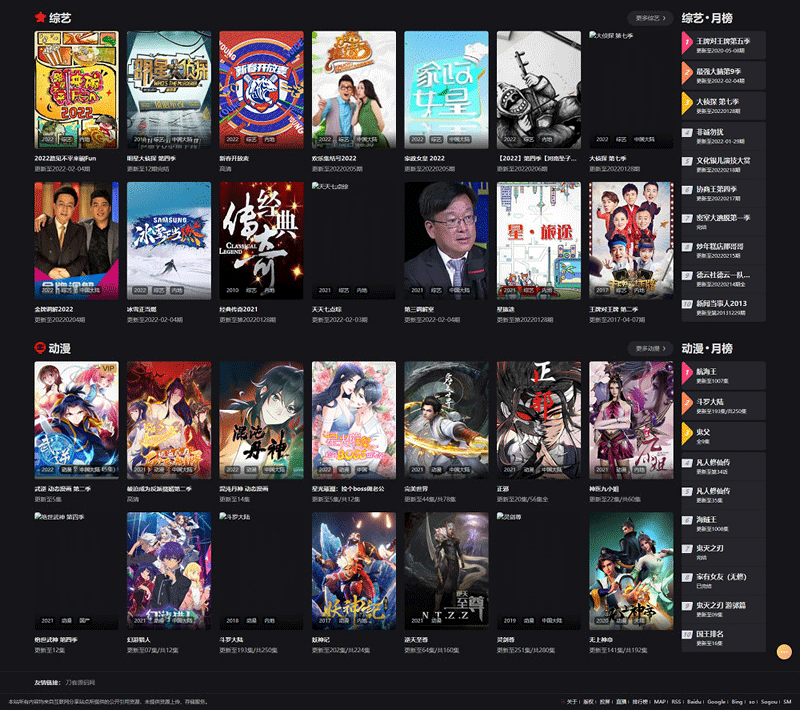
Task: Open 密室大逃脱第一季 in the ranking
Action: click(723, 222)
